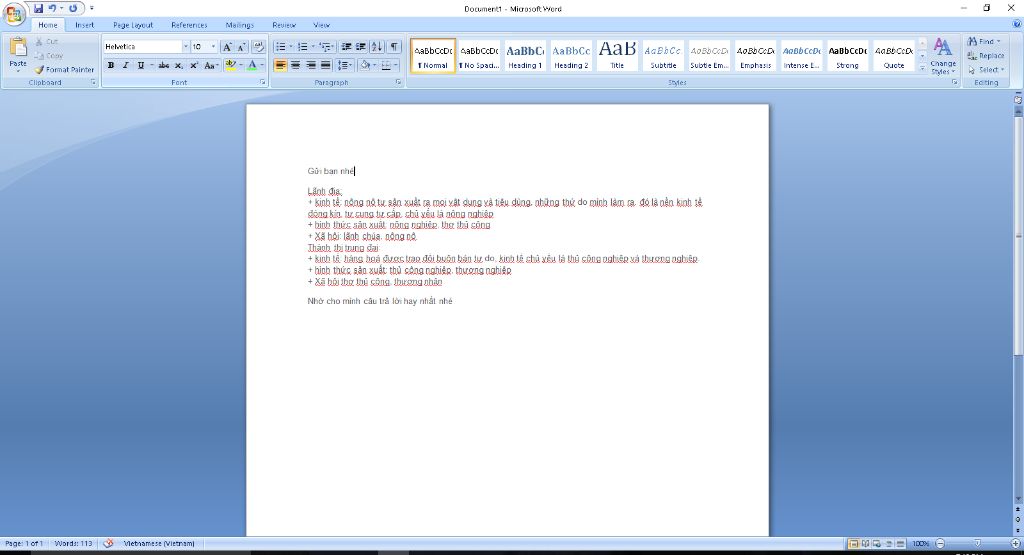Align text left
Screen dimensions: 1024x555
click(281, 65)
